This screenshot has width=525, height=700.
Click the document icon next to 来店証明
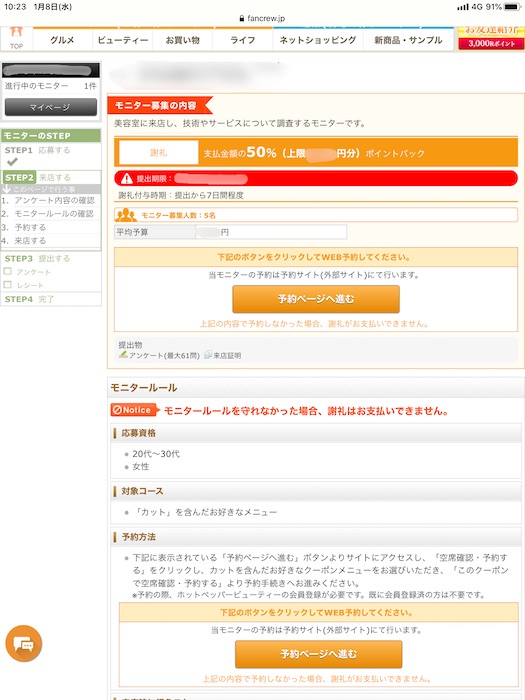208,355
